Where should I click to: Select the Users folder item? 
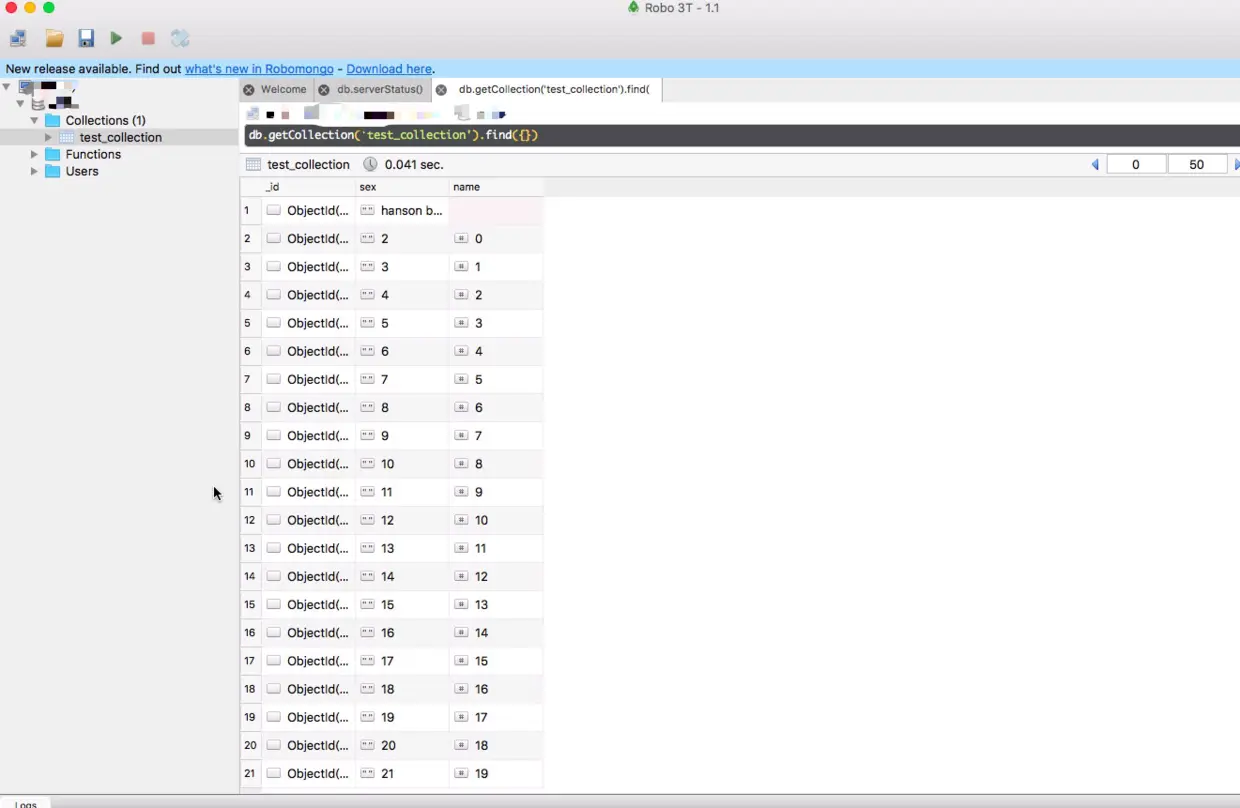(82, 171)
